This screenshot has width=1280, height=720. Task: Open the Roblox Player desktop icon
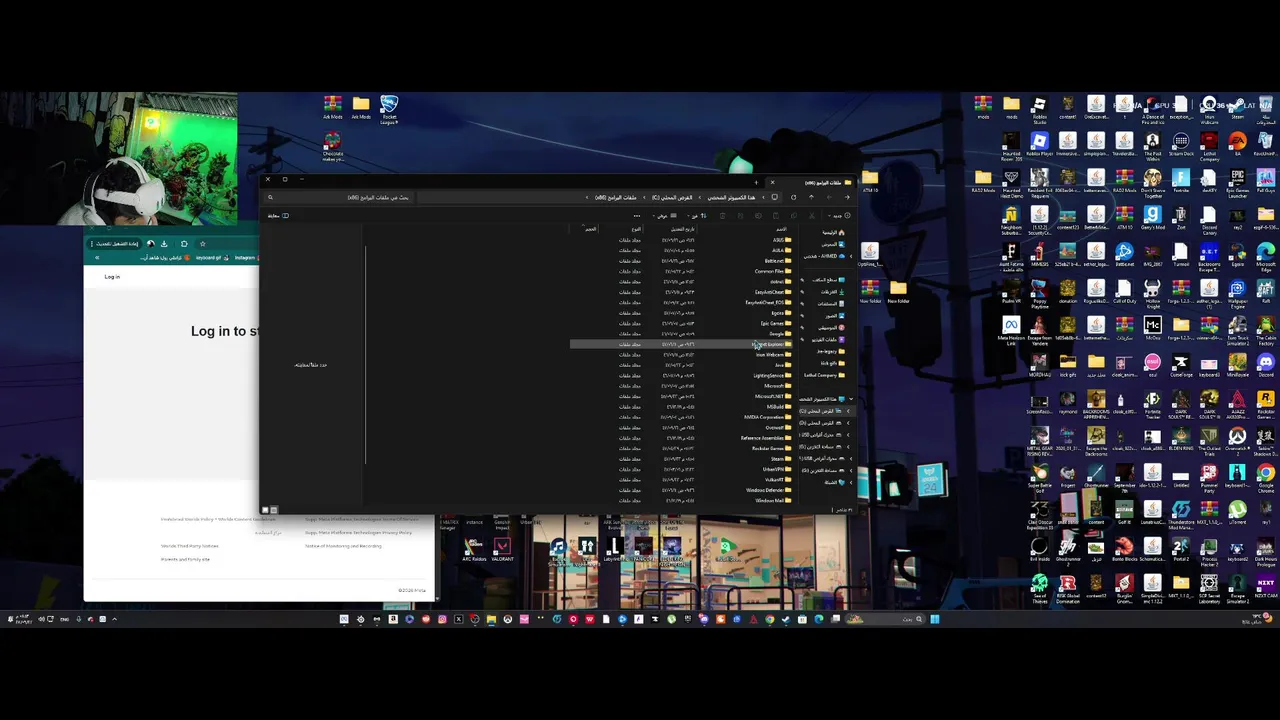(1039, 143)
